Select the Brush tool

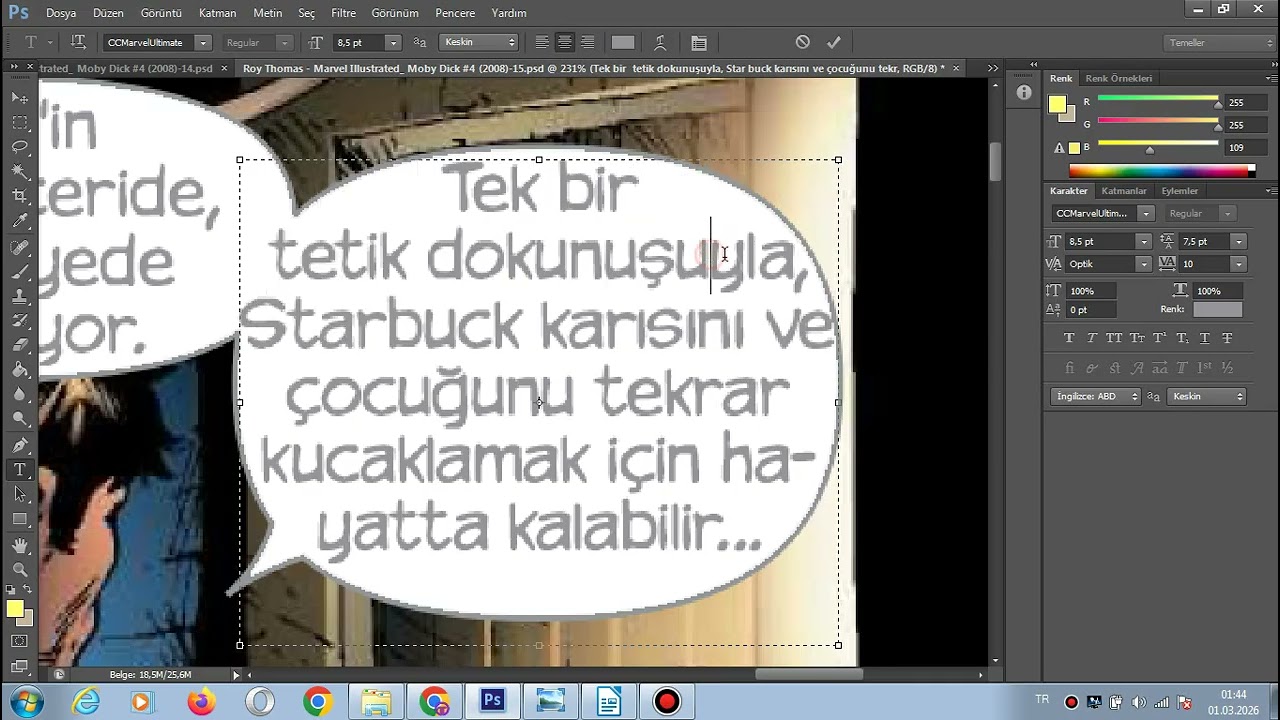[19, 271]
